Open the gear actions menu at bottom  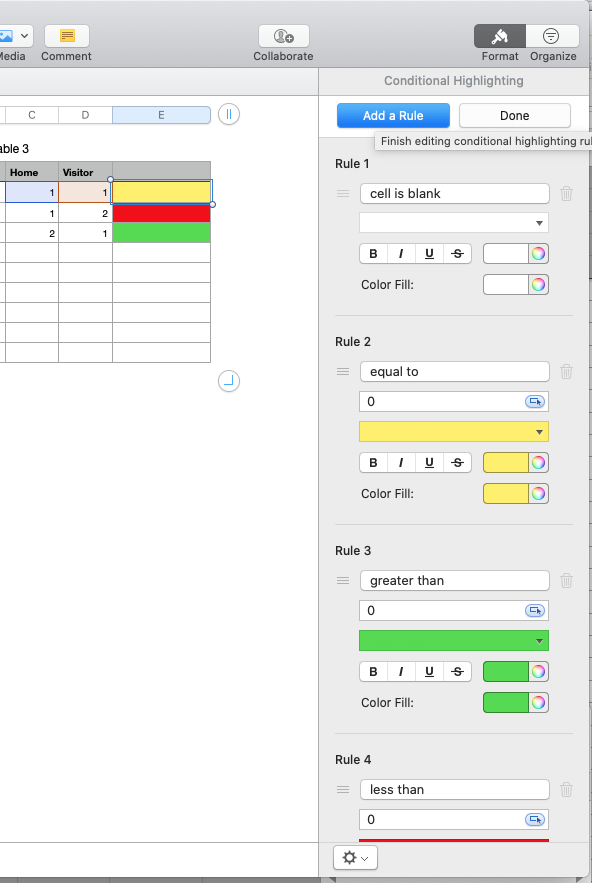coord(355,857)
